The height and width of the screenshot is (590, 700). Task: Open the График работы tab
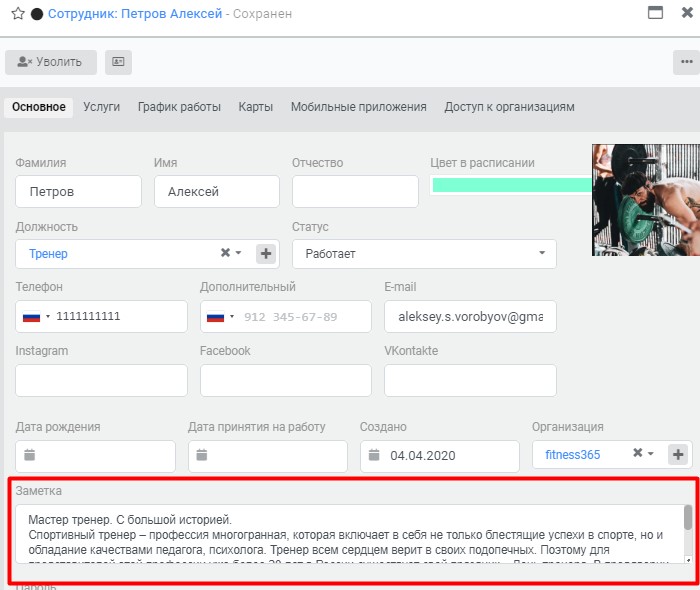coord(179,107)
